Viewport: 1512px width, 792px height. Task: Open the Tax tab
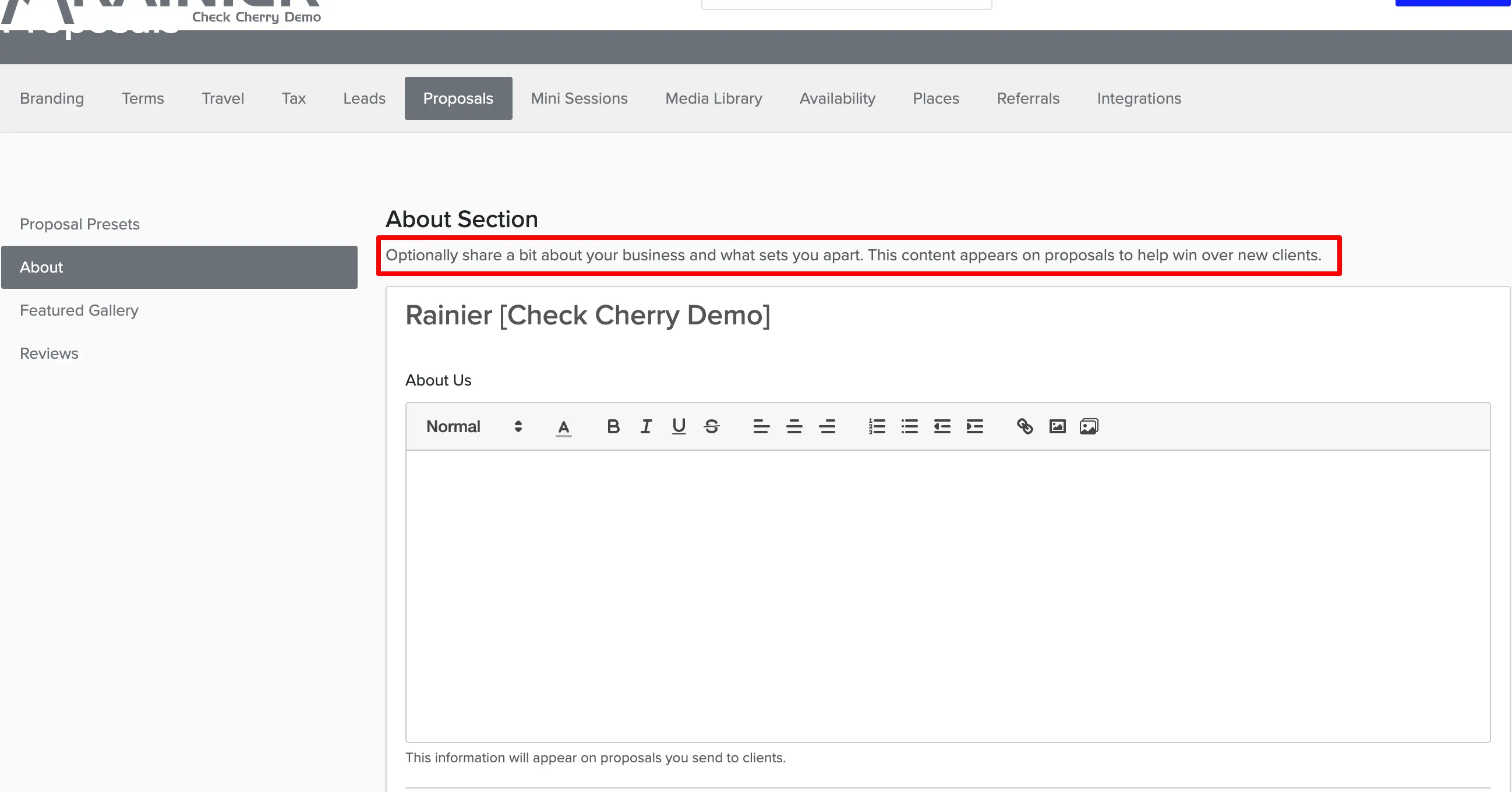coord(294,98)
